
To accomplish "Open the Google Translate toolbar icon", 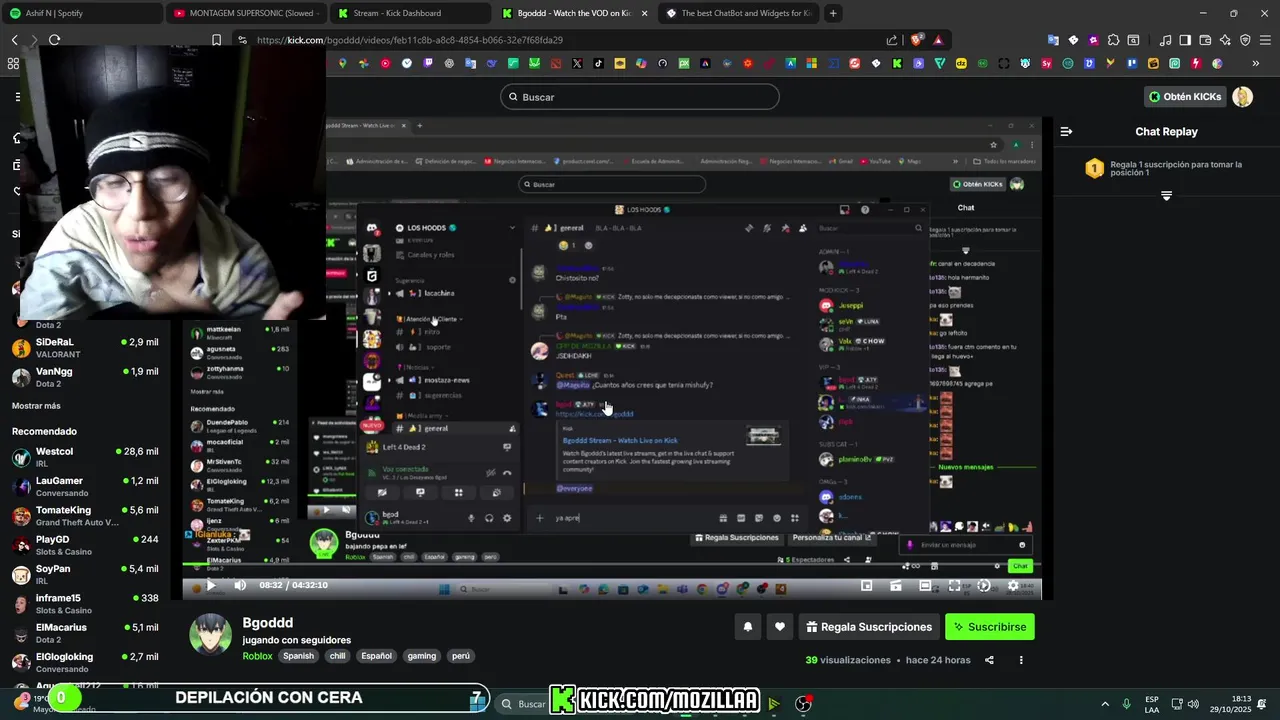I will click(x=1053, y=40).
